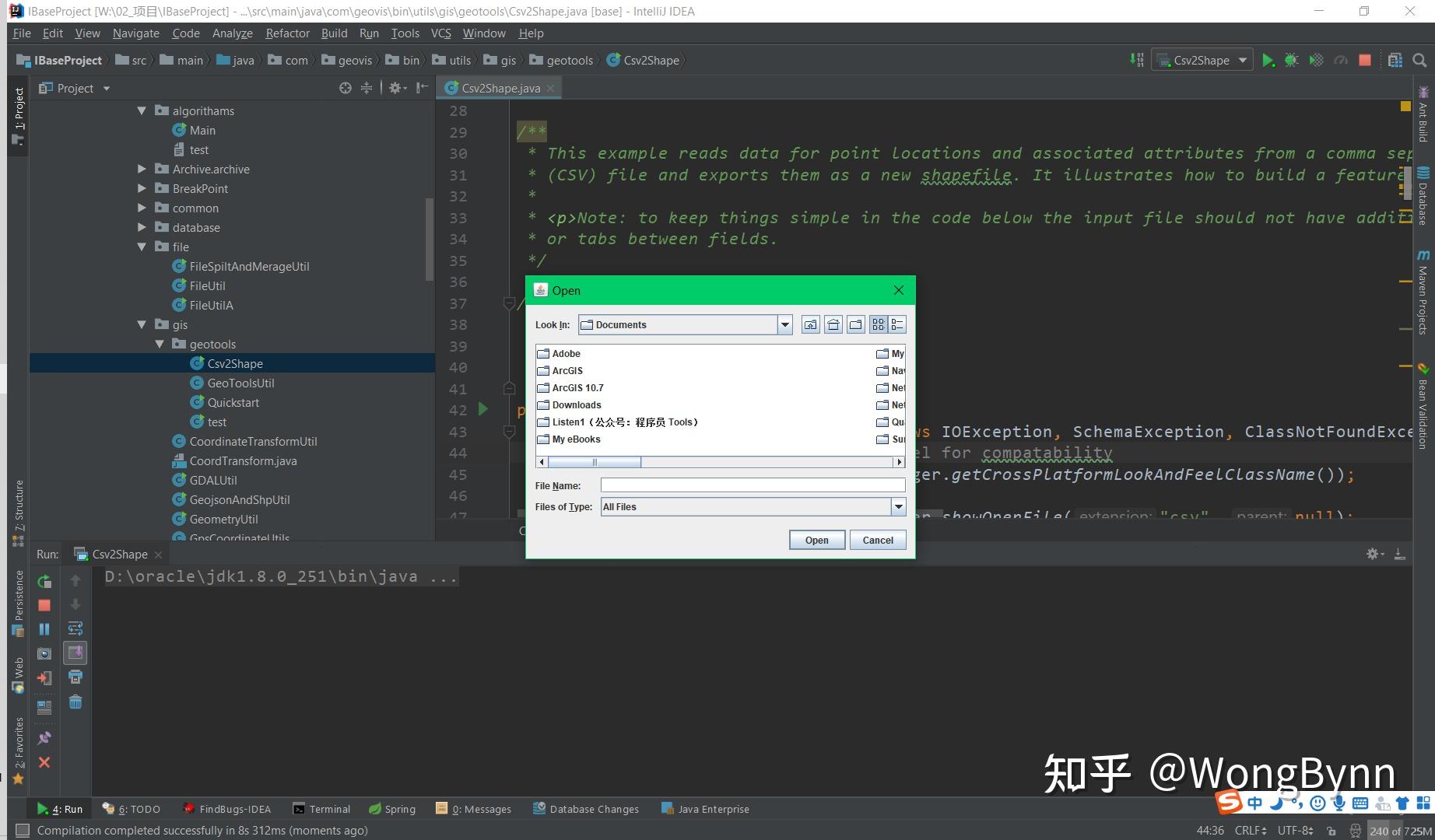Screen dimensions: 1435x840
Task: Click the Open button in file dialog
Action: point(817,541)
